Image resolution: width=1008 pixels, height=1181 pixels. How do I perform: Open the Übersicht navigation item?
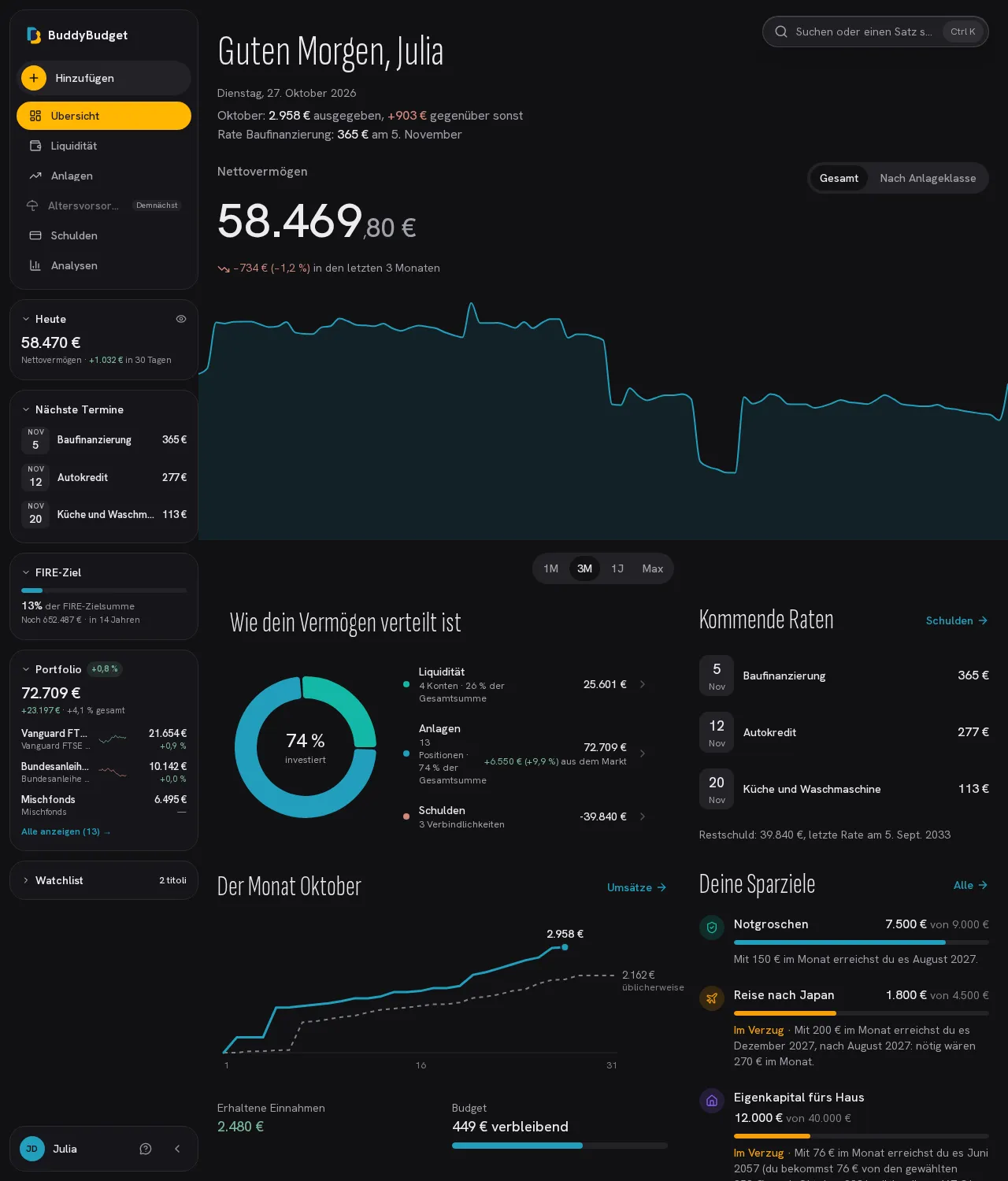pyautogui.click(x=104, y=116)
